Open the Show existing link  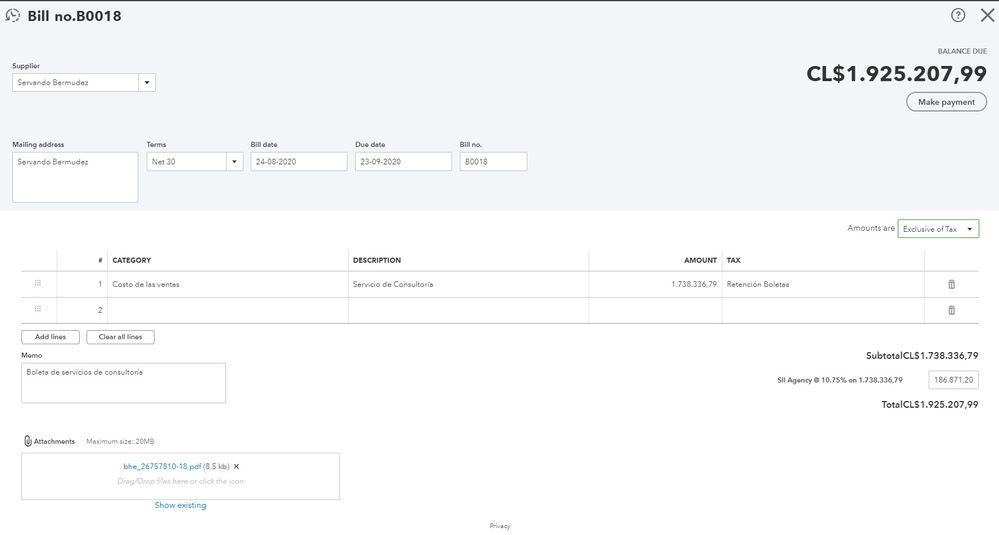[180, 505]
